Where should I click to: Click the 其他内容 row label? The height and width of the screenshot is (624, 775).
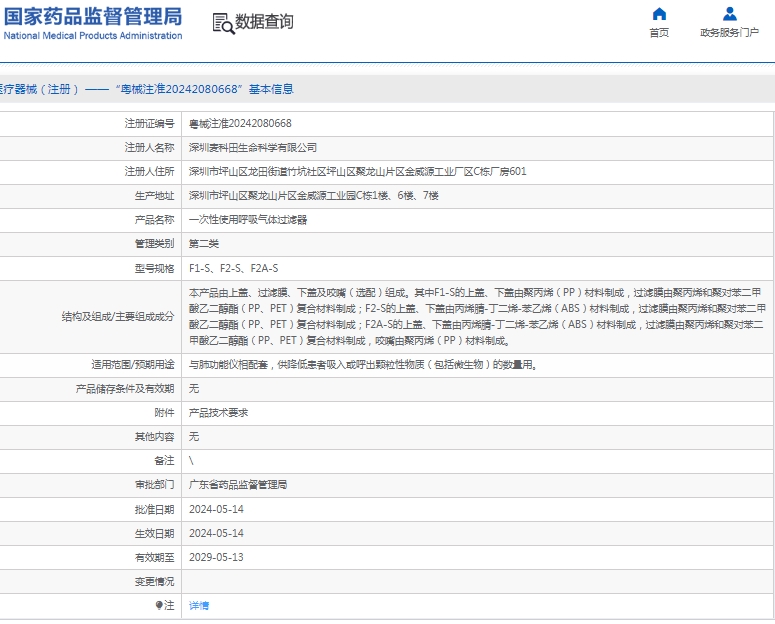[x=154, y=437]
